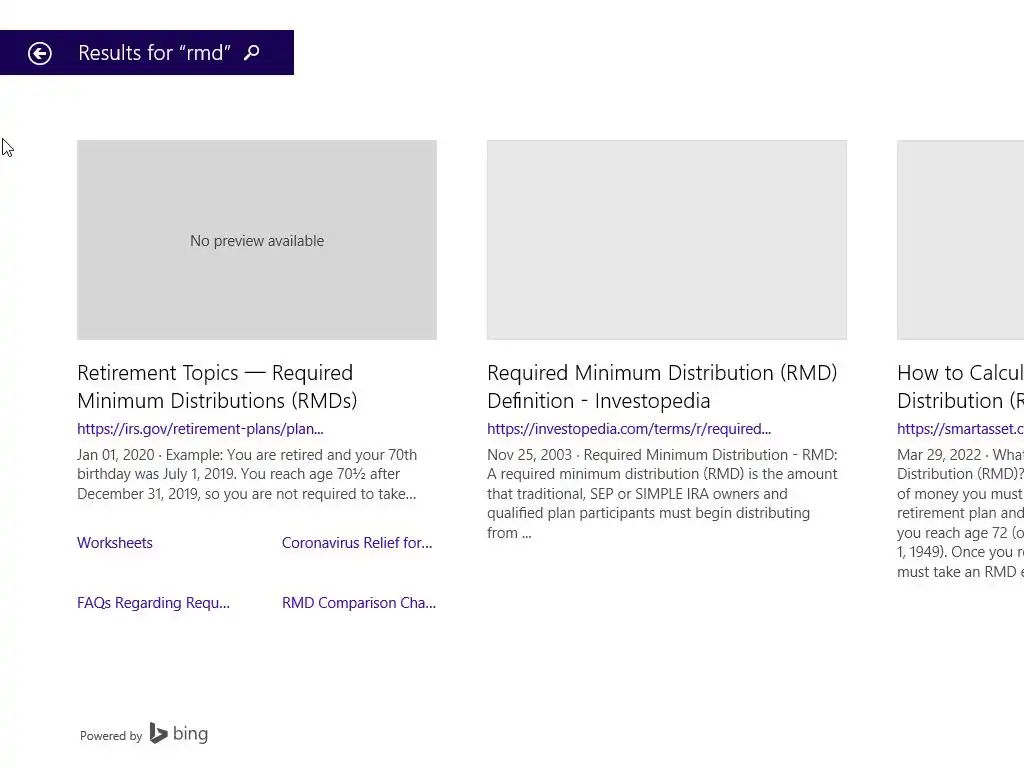Open the Worksheets sublink
This screenshot has height=768, width=1024.
(x=115, y=543)
